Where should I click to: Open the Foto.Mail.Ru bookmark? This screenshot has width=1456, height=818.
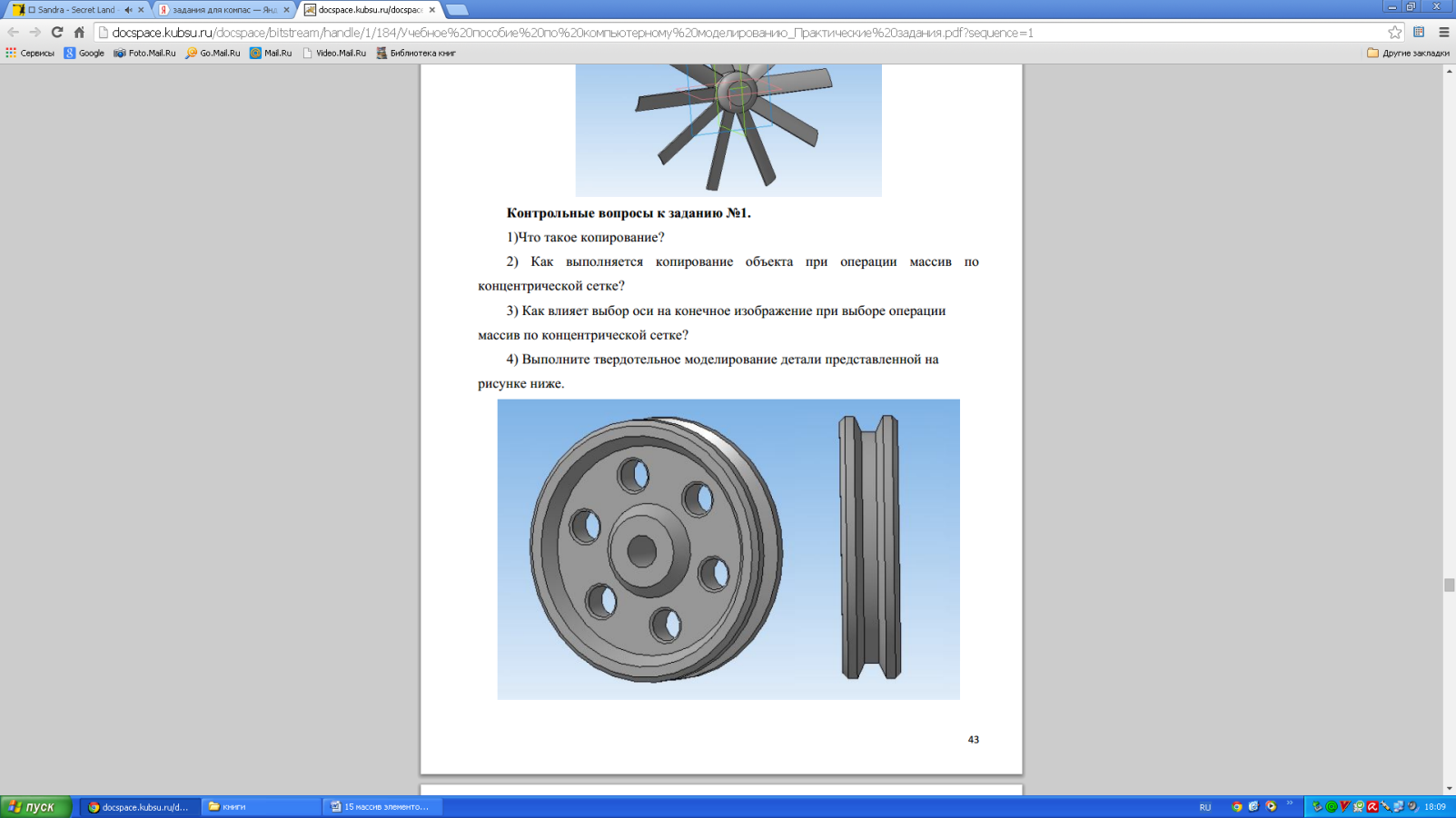tap(144, 54)
